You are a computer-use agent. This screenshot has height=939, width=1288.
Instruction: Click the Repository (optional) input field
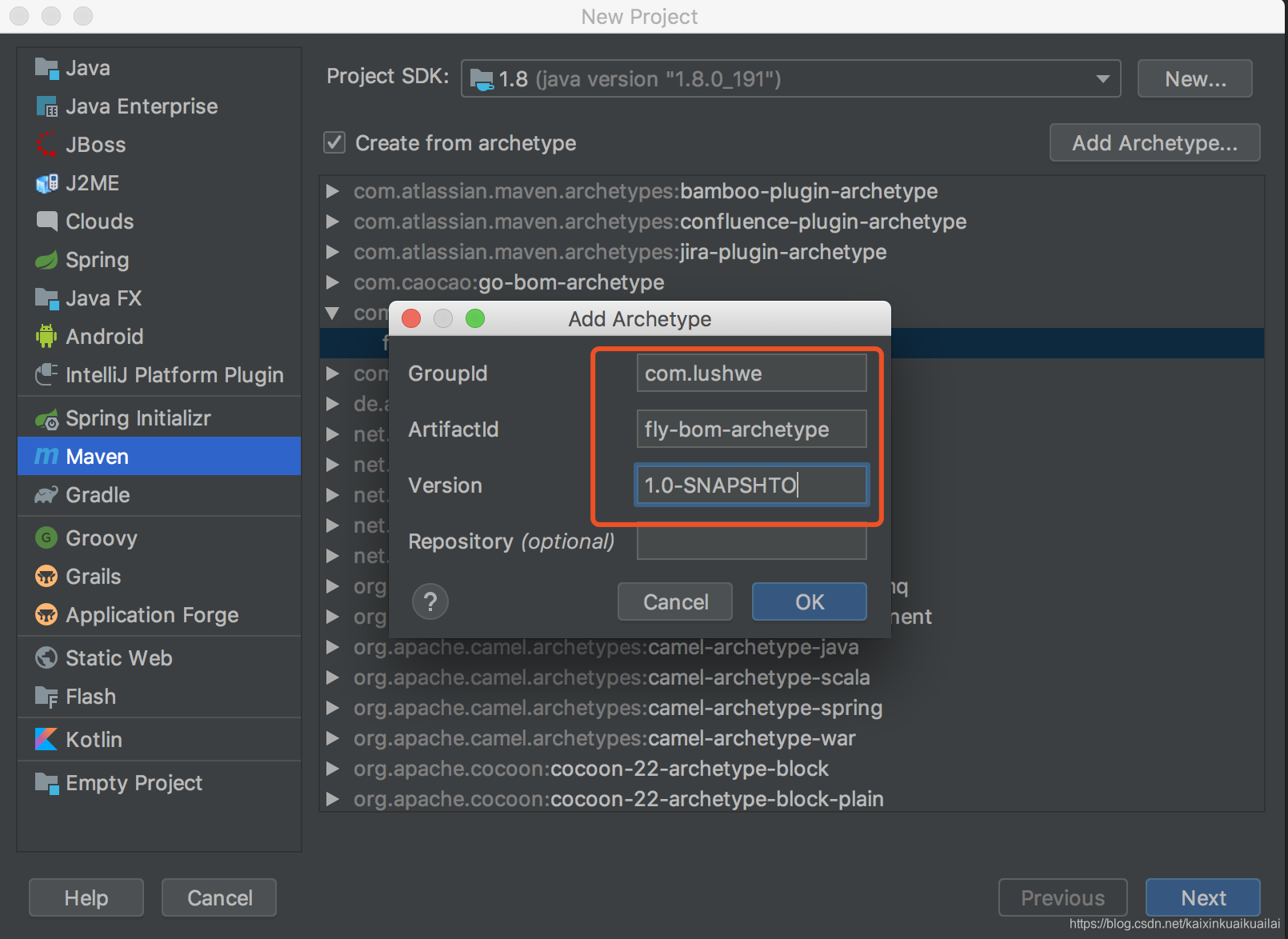[x=751, y=541]
